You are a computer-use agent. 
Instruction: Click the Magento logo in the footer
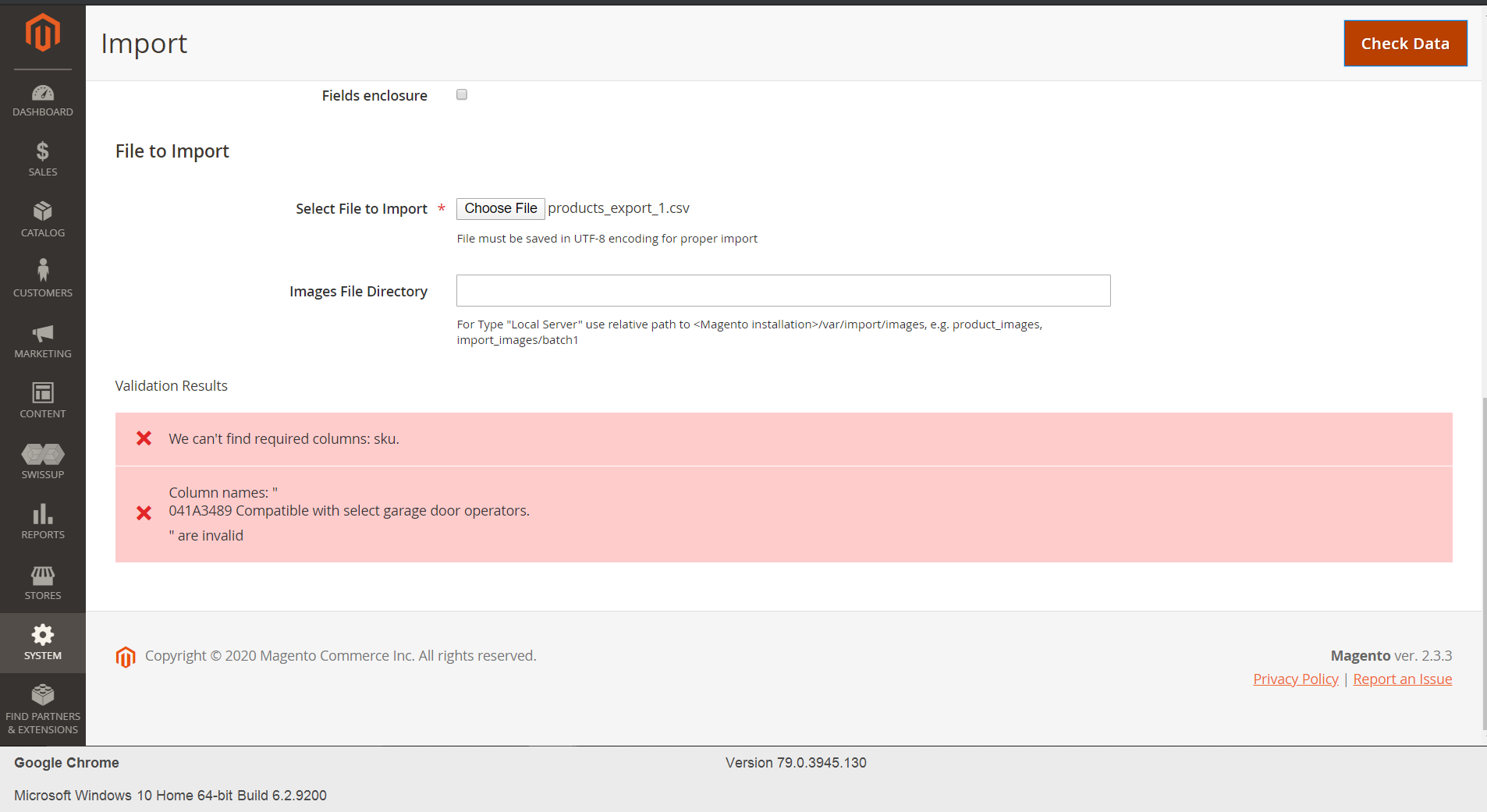pos(126,657)
